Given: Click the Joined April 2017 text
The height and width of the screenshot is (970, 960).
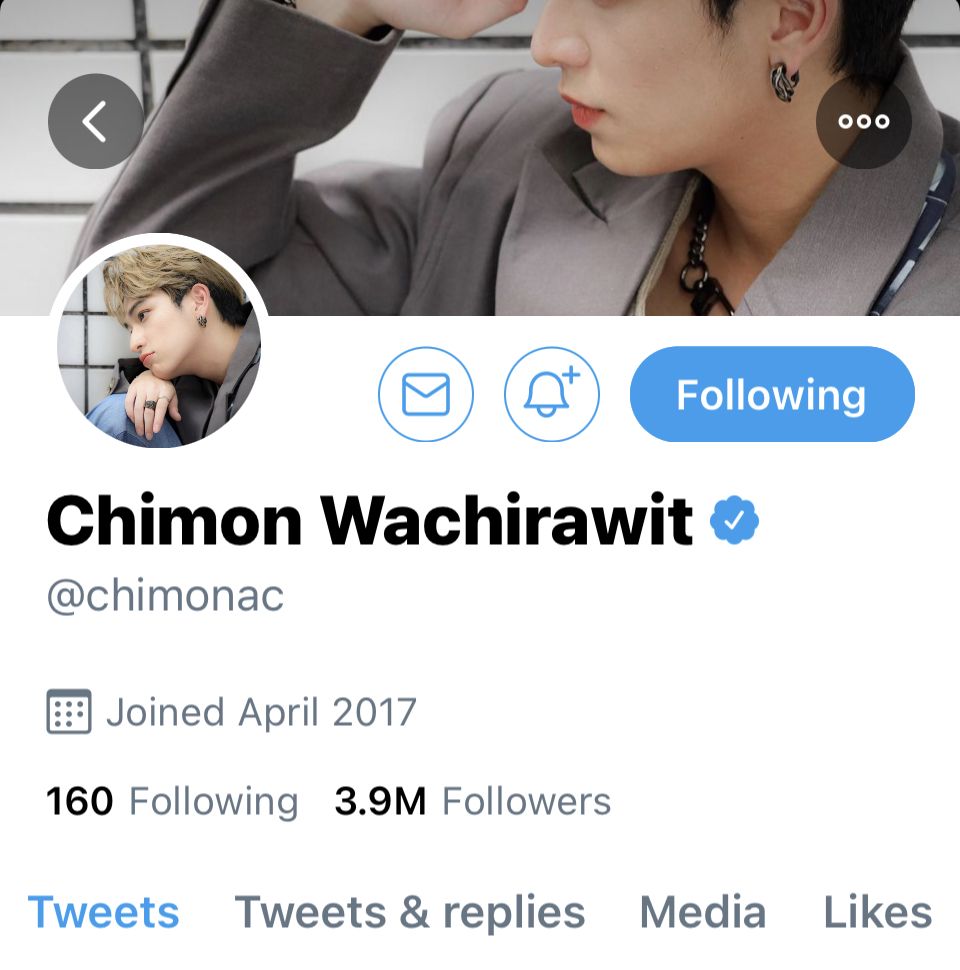Looking at the screenshot, I should pos(261,712).
